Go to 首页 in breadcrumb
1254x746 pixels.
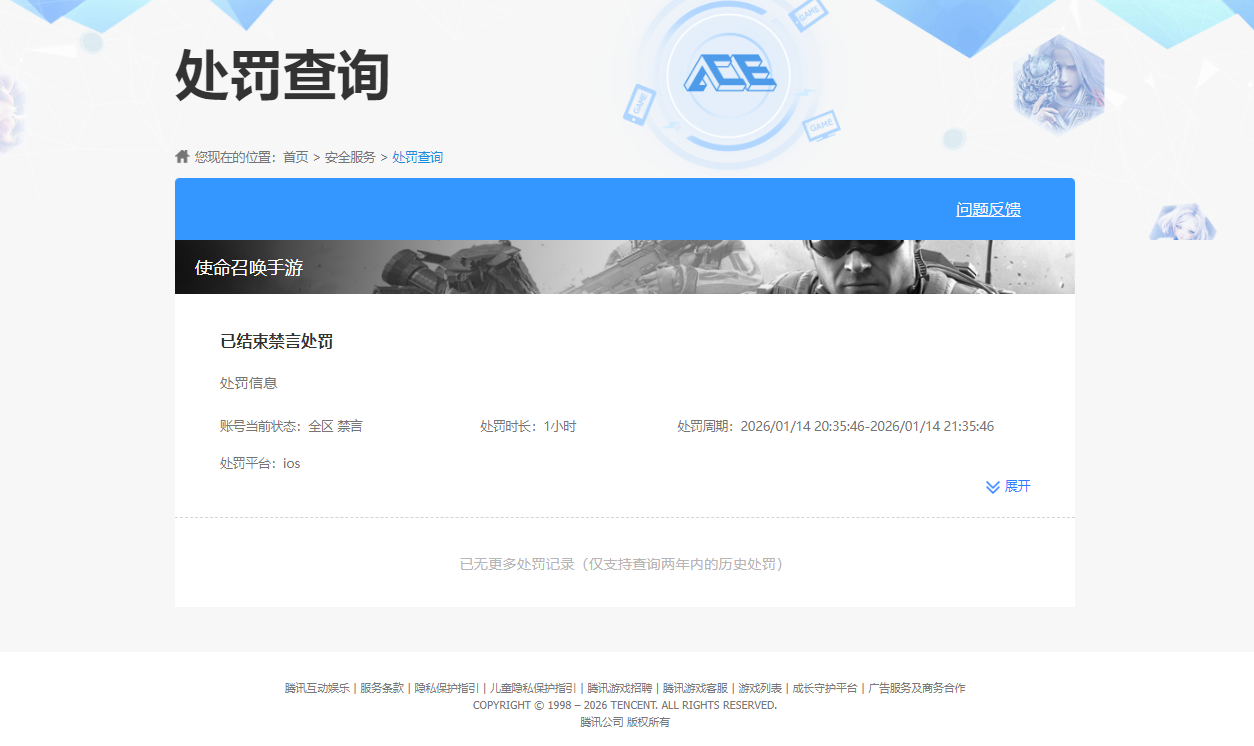tap(296, 157)
